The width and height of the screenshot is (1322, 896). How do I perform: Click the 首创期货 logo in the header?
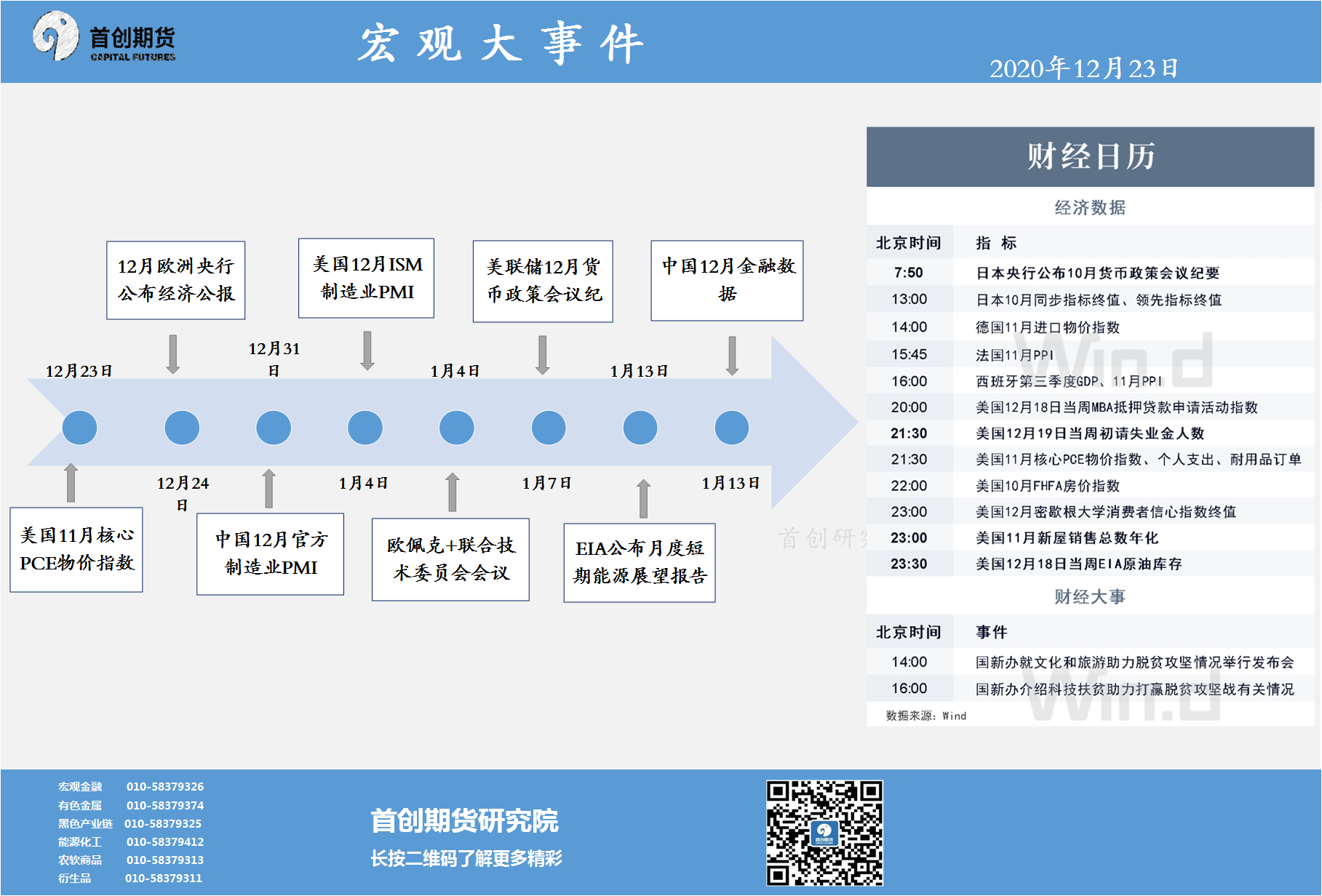pos(103,38)
